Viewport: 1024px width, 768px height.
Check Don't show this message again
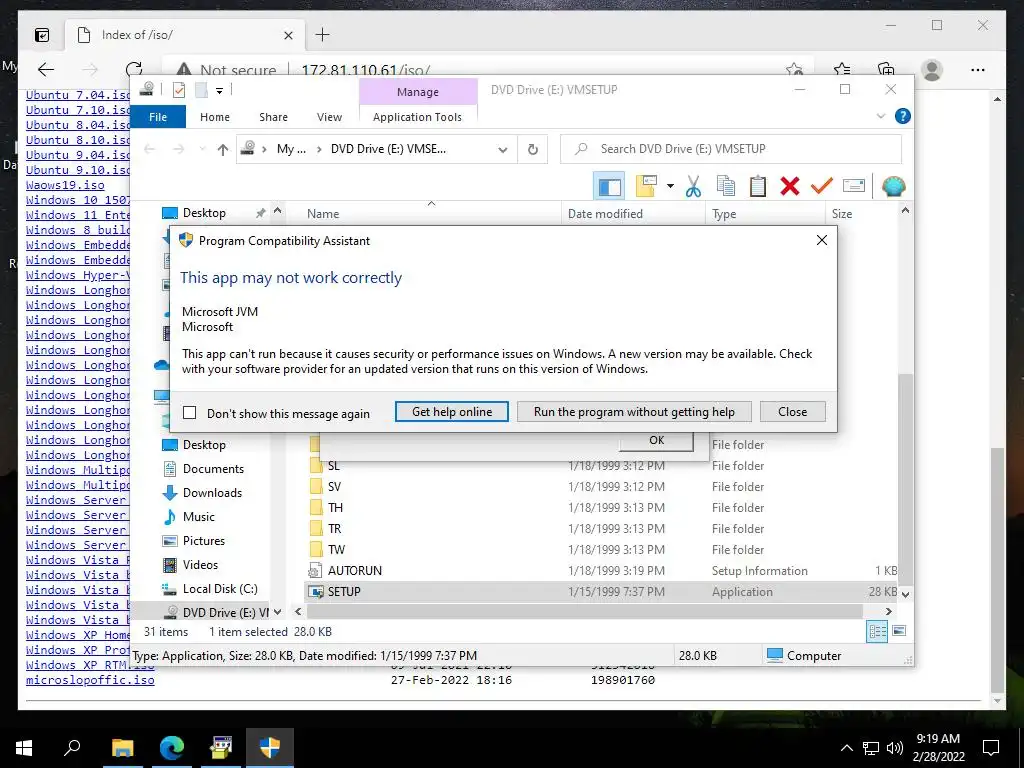pos(189,413)
